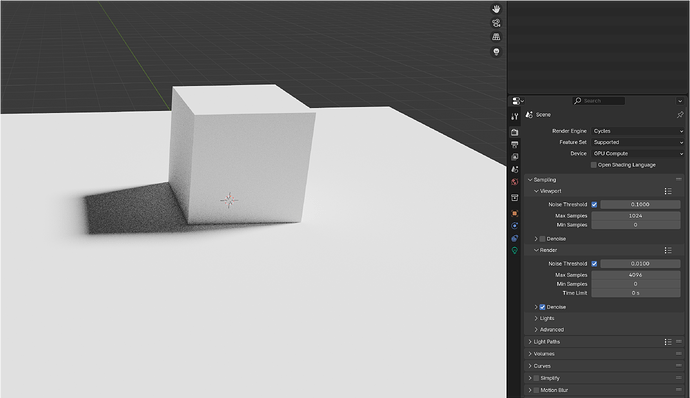690x398 pixels.
Task: Click Viewport Noise Threshold value 0.1000
Action: (640, 204)
